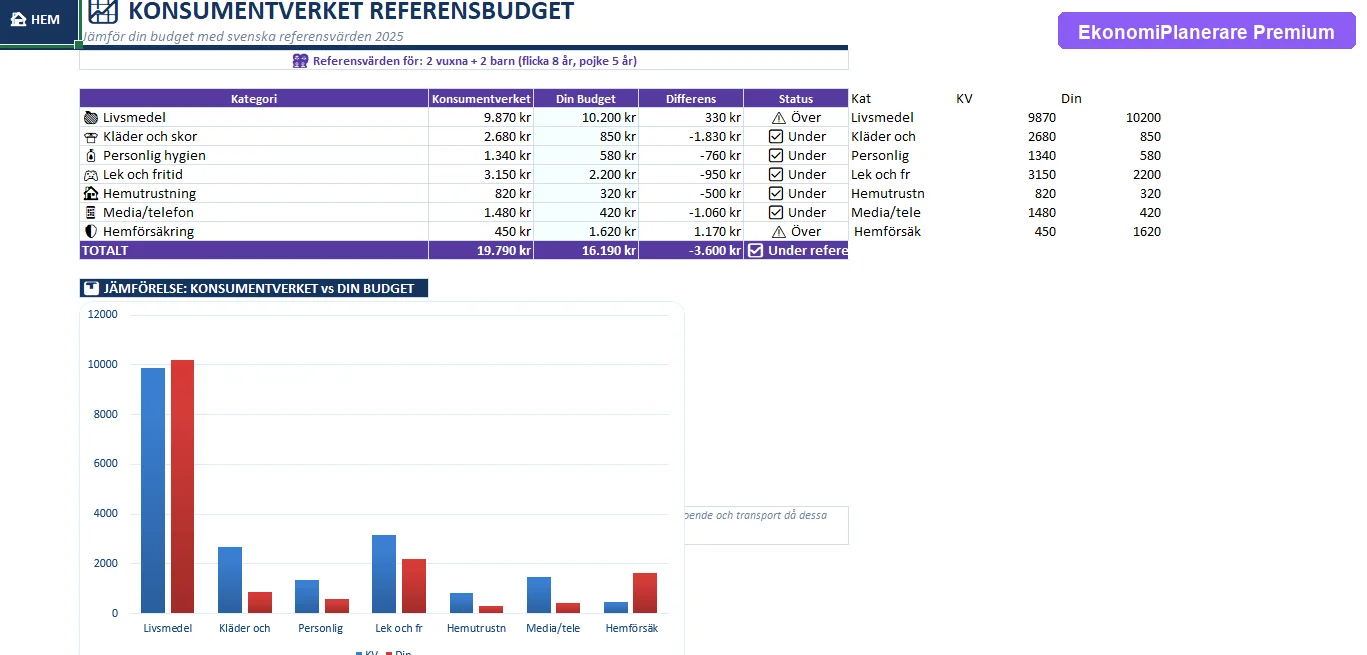
Task: Select the 9870 helper data cell
Action: point(1041,118)
